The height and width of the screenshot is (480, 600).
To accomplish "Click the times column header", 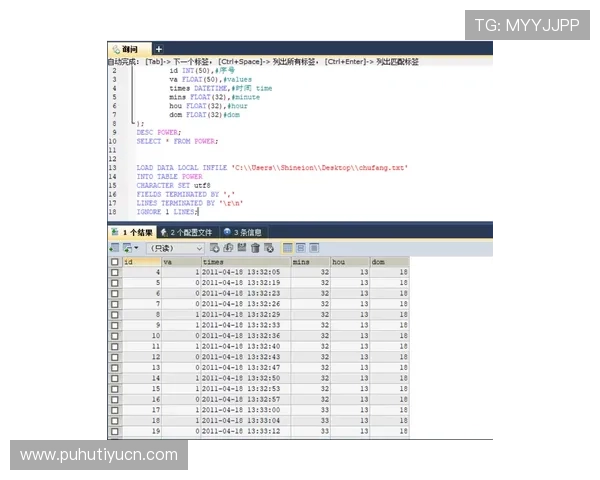I will [244, 262].
